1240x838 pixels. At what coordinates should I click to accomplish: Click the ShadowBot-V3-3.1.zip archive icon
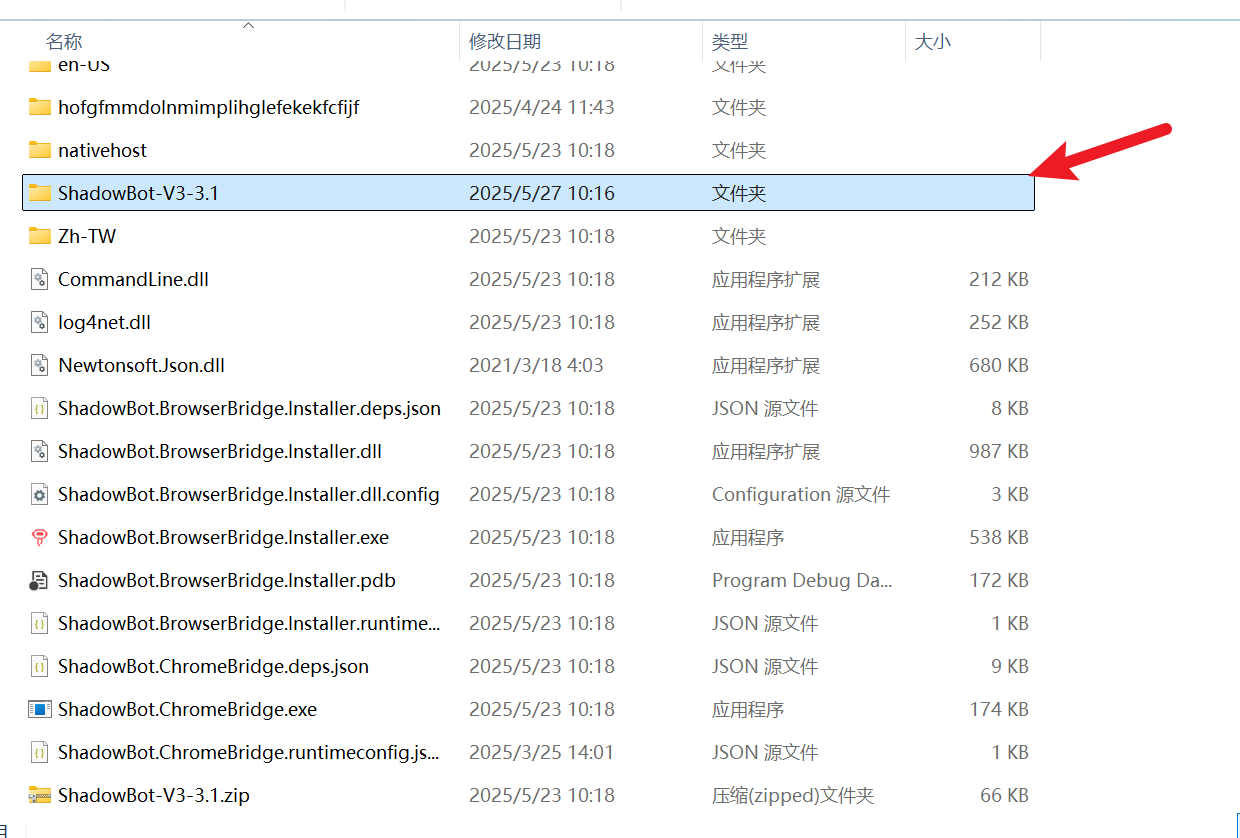(40, 795)
